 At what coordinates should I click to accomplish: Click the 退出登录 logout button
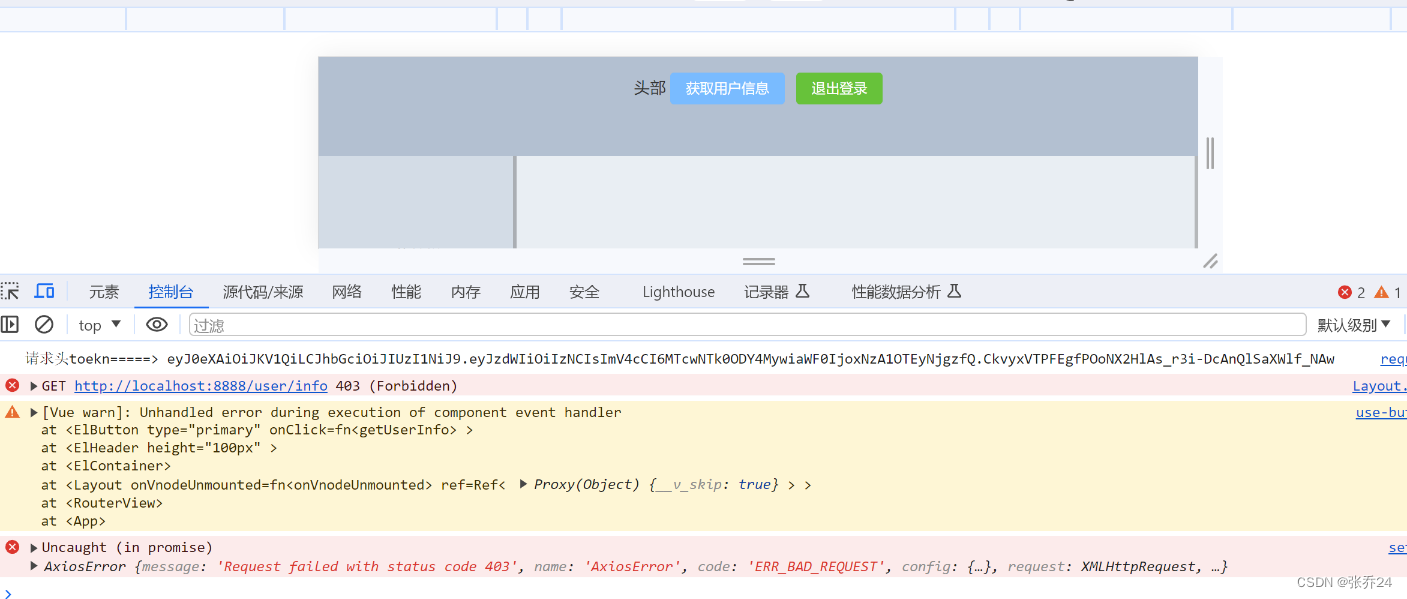pos(839,88)
